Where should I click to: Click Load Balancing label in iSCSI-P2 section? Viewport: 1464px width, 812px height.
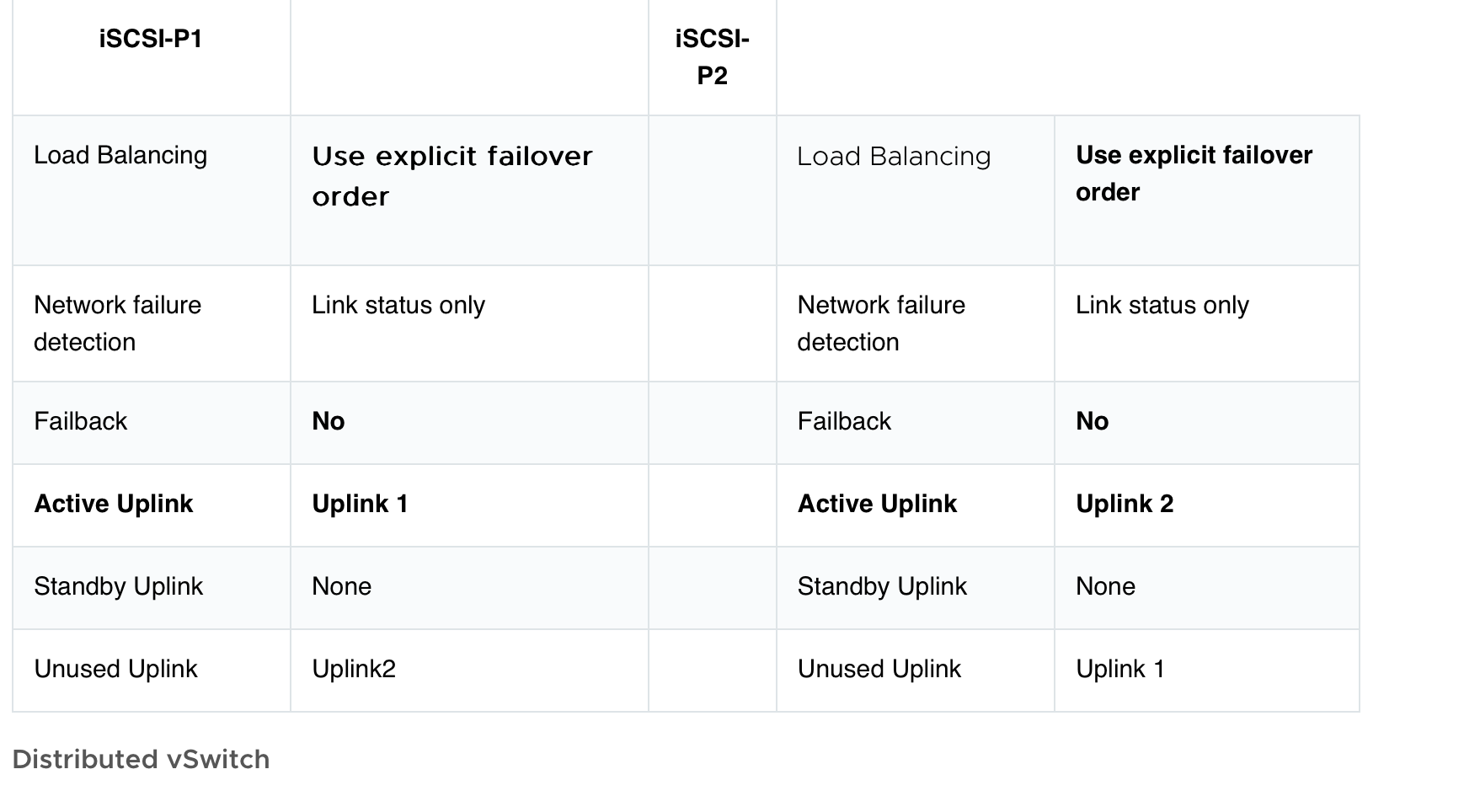pos(894,156)
